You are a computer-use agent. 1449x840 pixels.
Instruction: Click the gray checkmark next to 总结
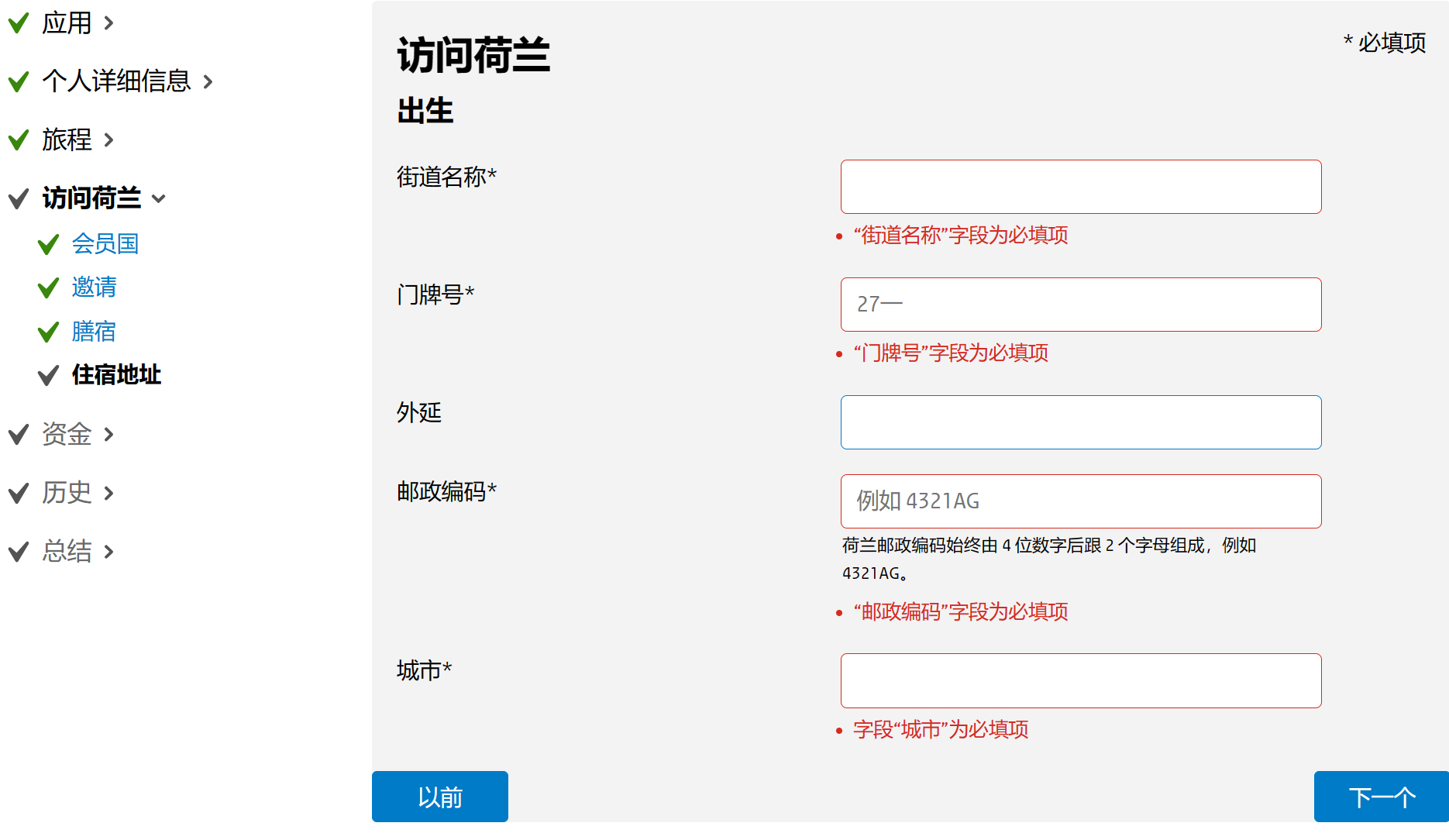[x=19, y=552]
